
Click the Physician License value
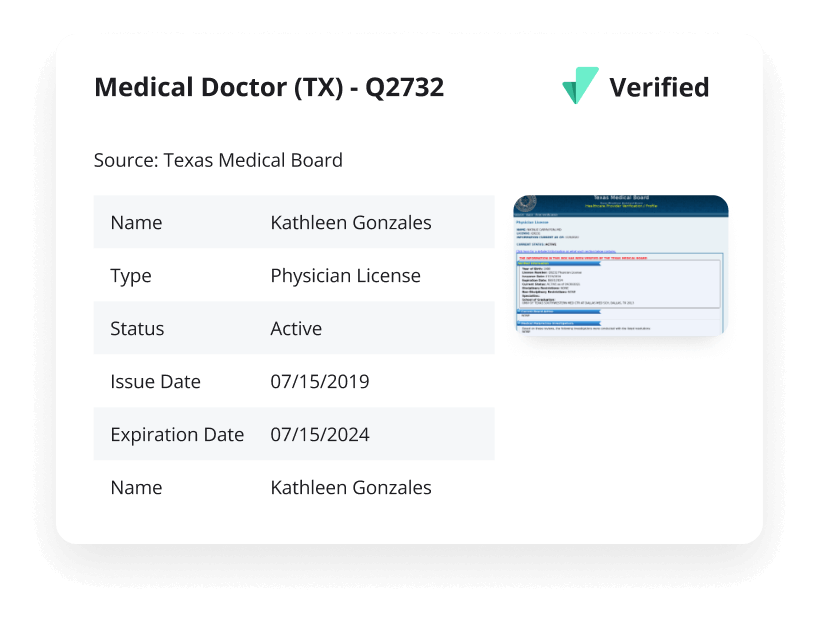[345, 276]
